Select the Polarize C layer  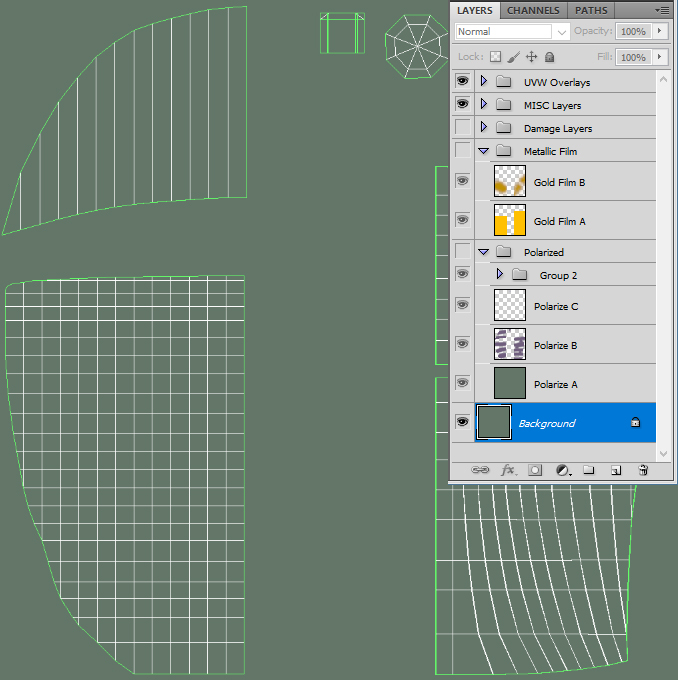556,307
